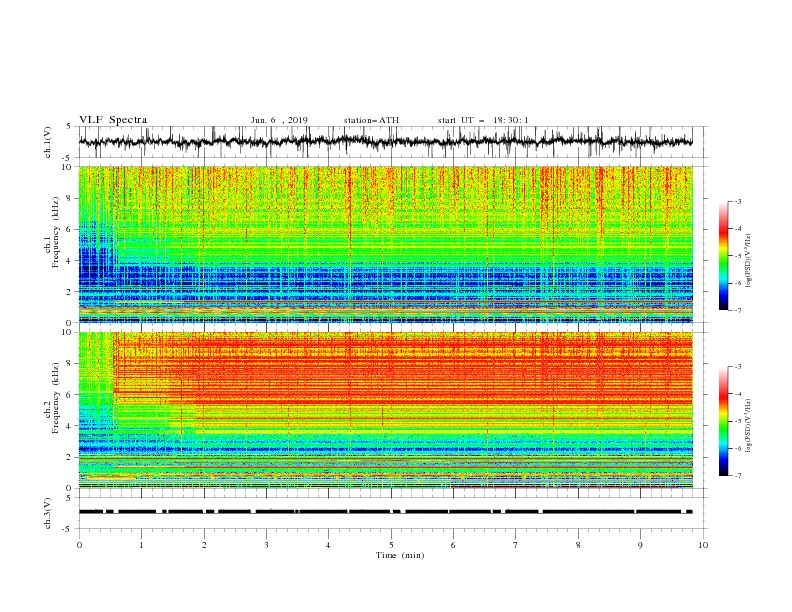Click the 'VLF Spectra' title text
792x612 pixels.
(113, 120)
